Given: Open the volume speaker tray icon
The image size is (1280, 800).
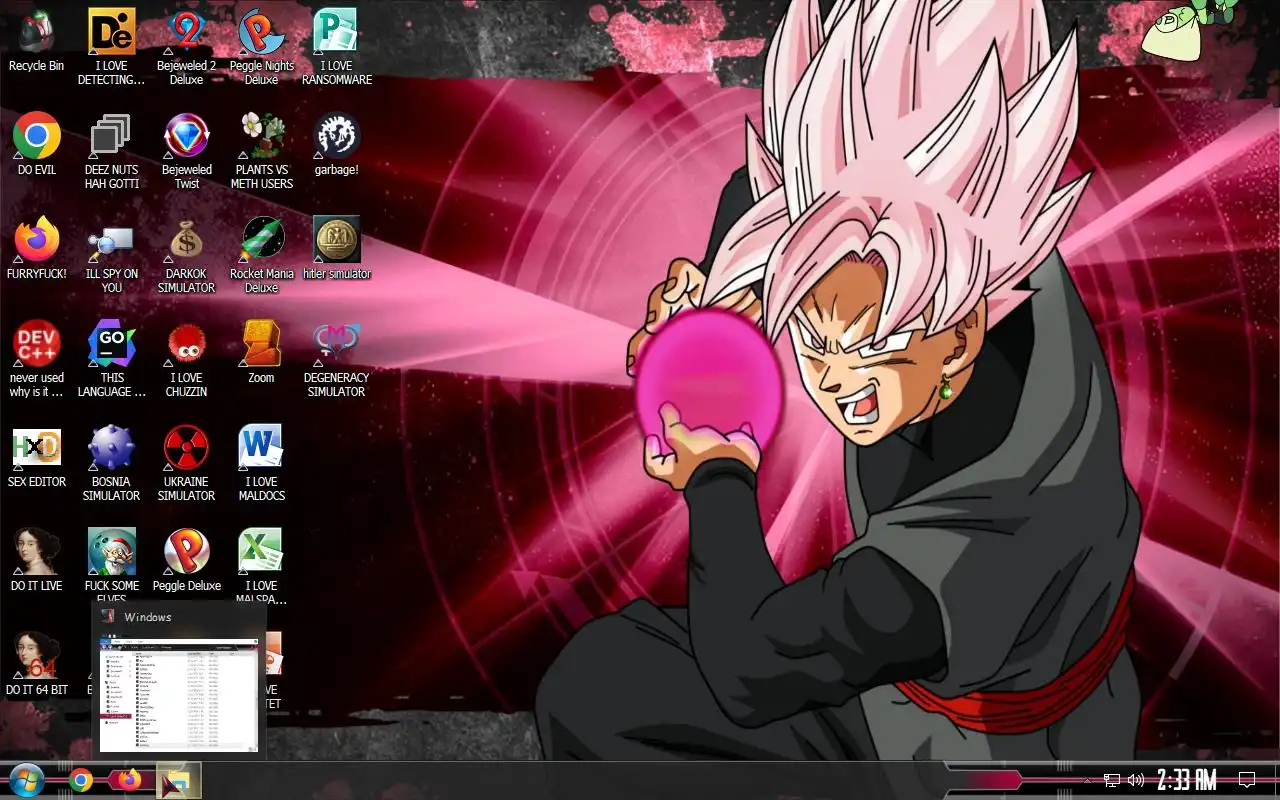Looking at the screenshot, I should [1136, 780].
